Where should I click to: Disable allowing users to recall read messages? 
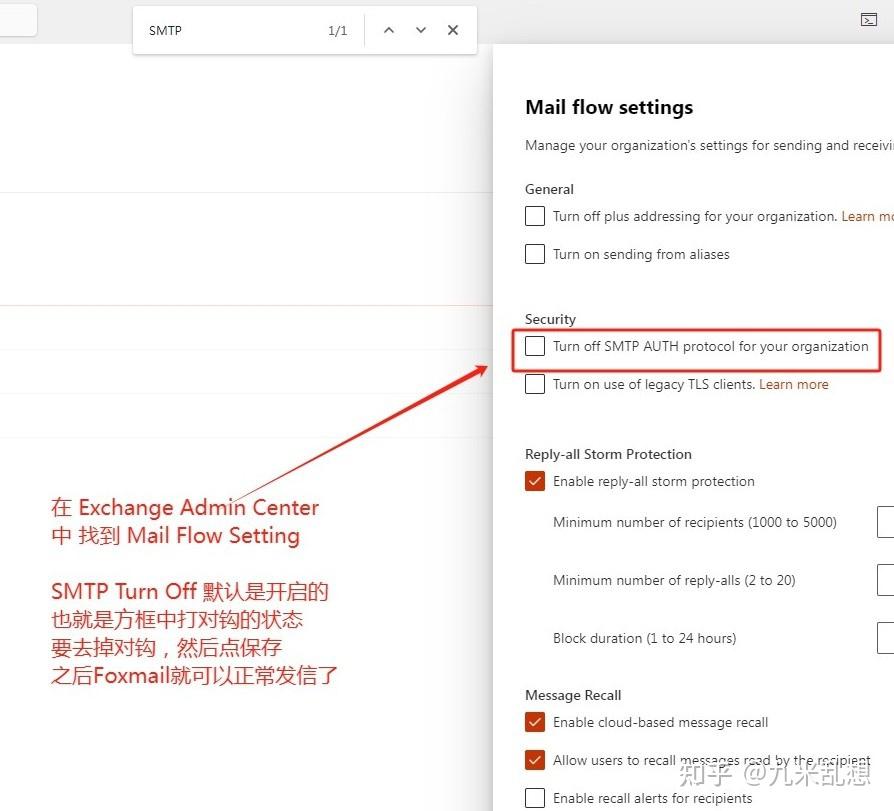tap(534, 759)
